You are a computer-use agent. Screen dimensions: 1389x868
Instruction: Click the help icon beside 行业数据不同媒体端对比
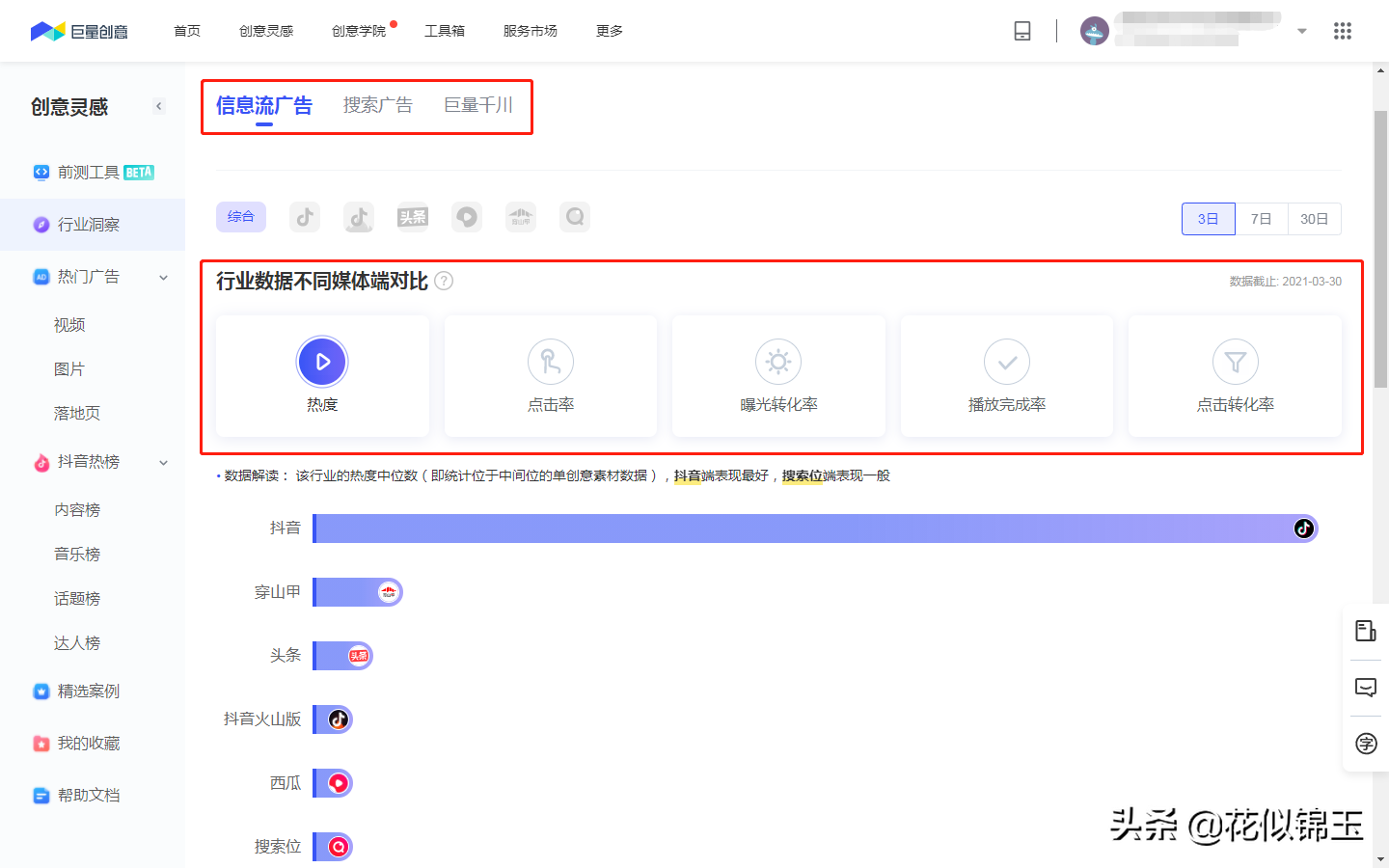point(444,281)
